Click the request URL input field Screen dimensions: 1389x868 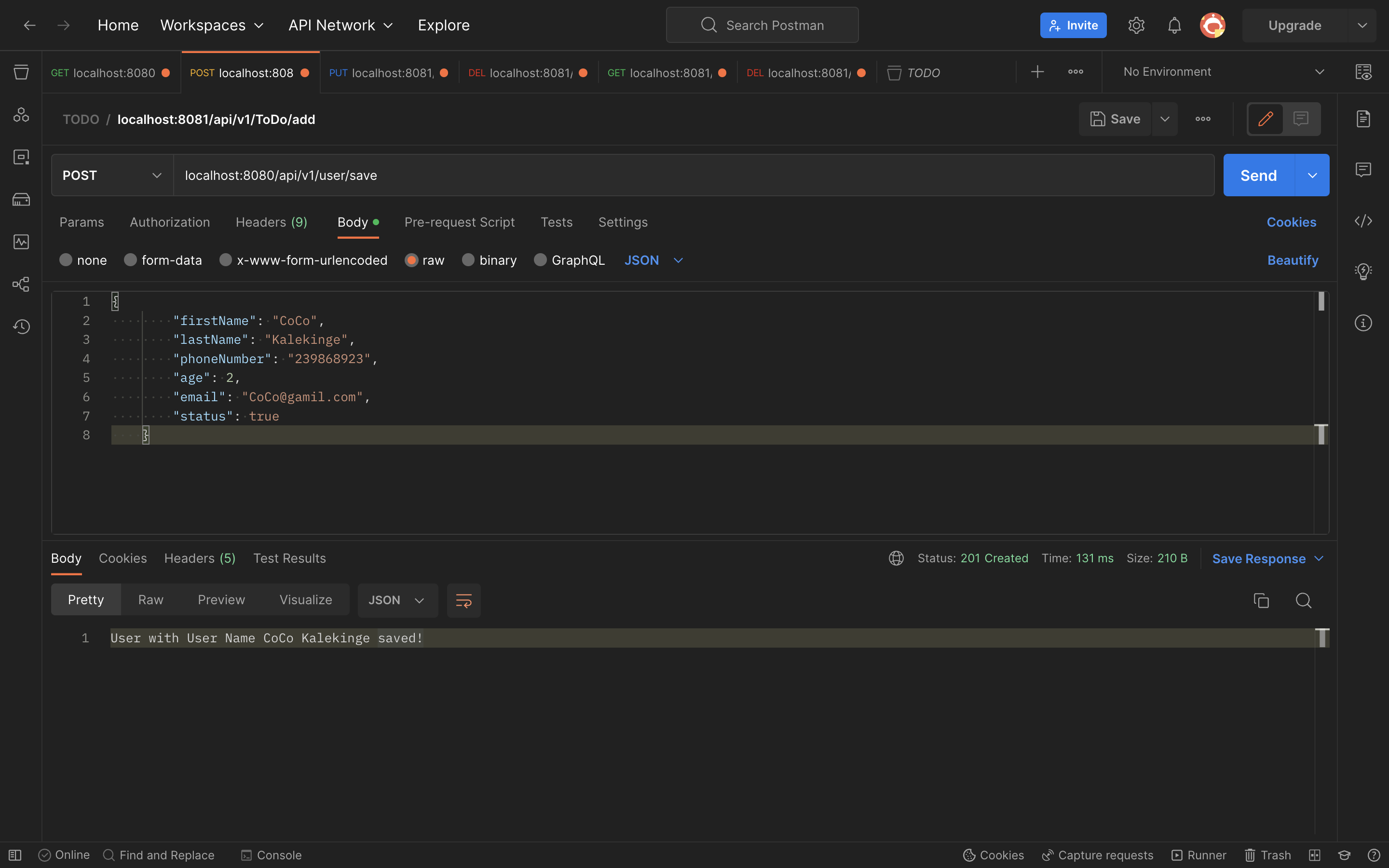[689, 175]
